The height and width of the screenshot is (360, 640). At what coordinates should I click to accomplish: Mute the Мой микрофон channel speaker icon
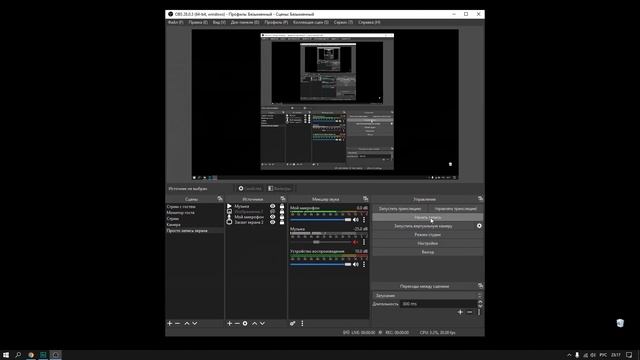[x=356, y=220]
